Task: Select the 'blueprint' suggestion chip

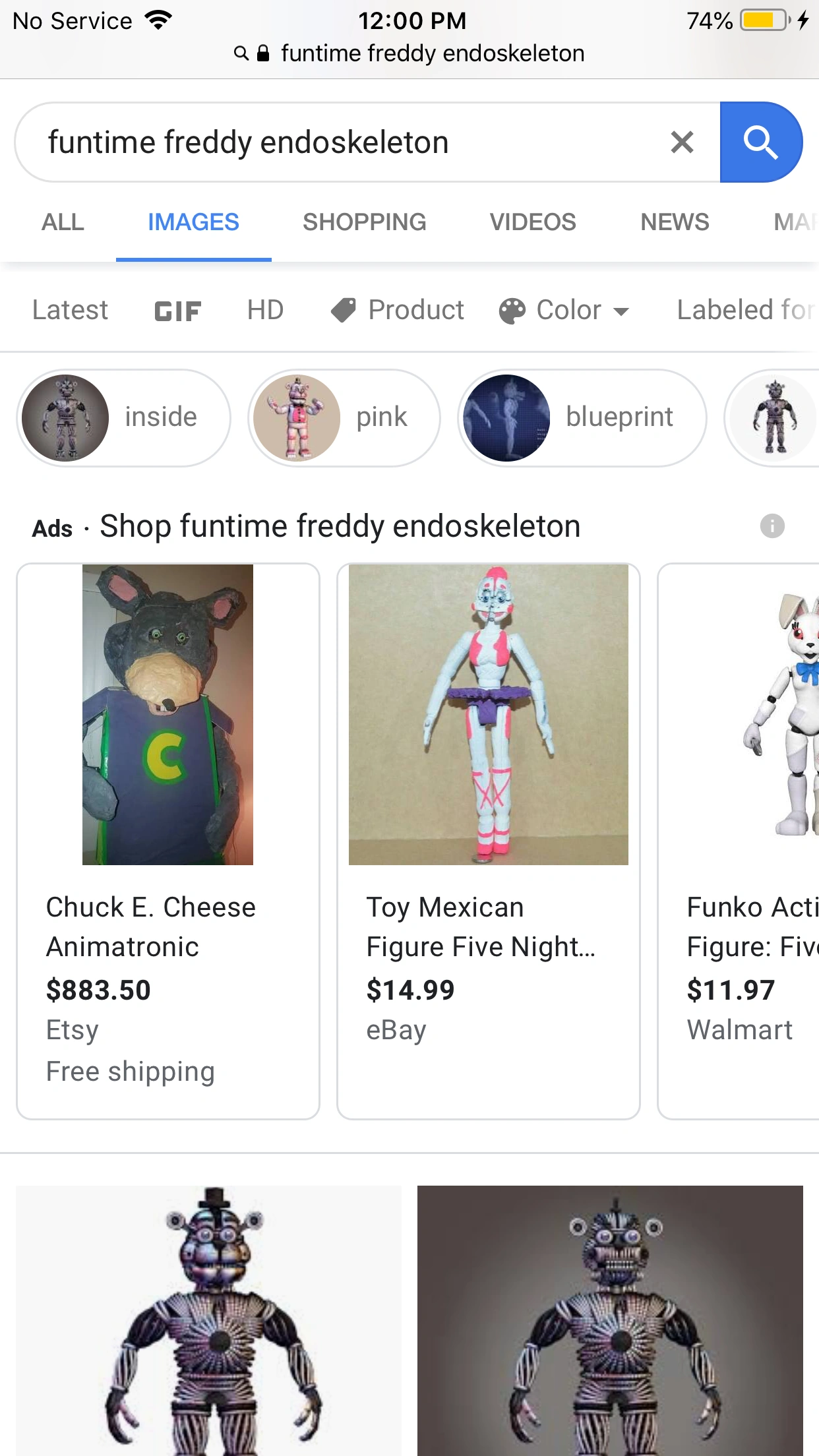Action: tap(582, 418)
